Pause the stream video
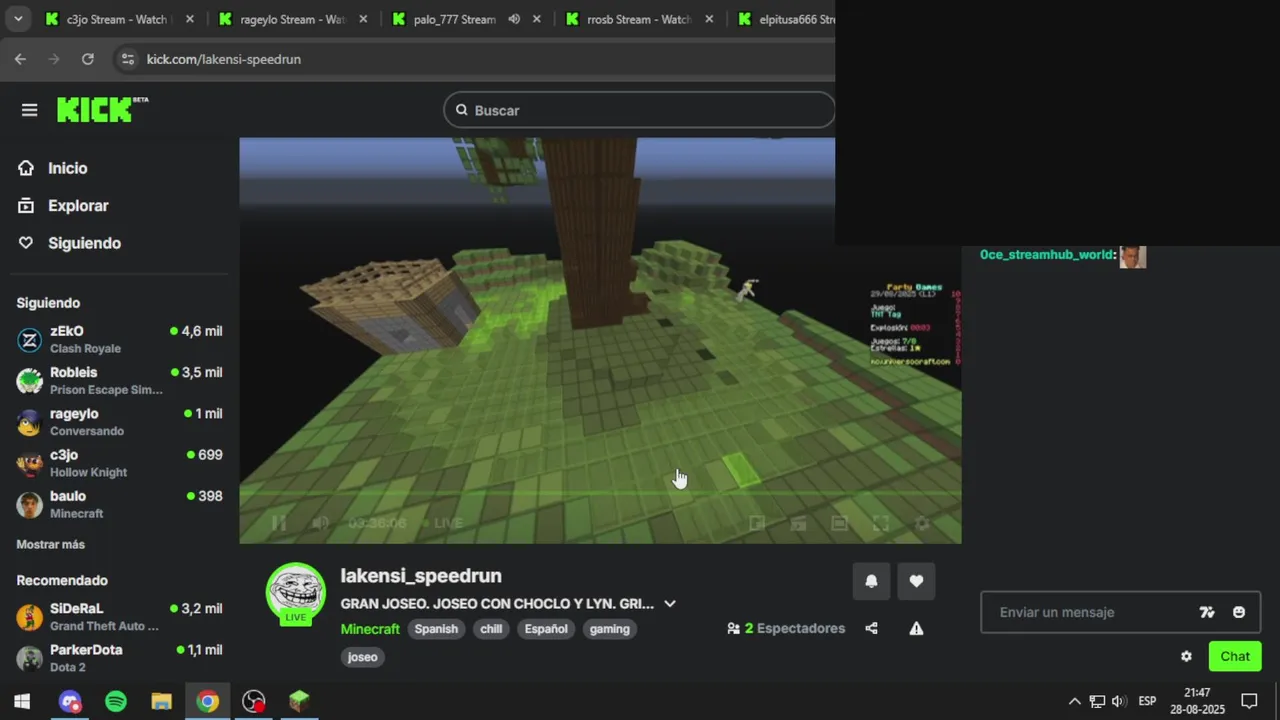The width and height of the screenshot is (1280, 720). [x=278, y=523]
